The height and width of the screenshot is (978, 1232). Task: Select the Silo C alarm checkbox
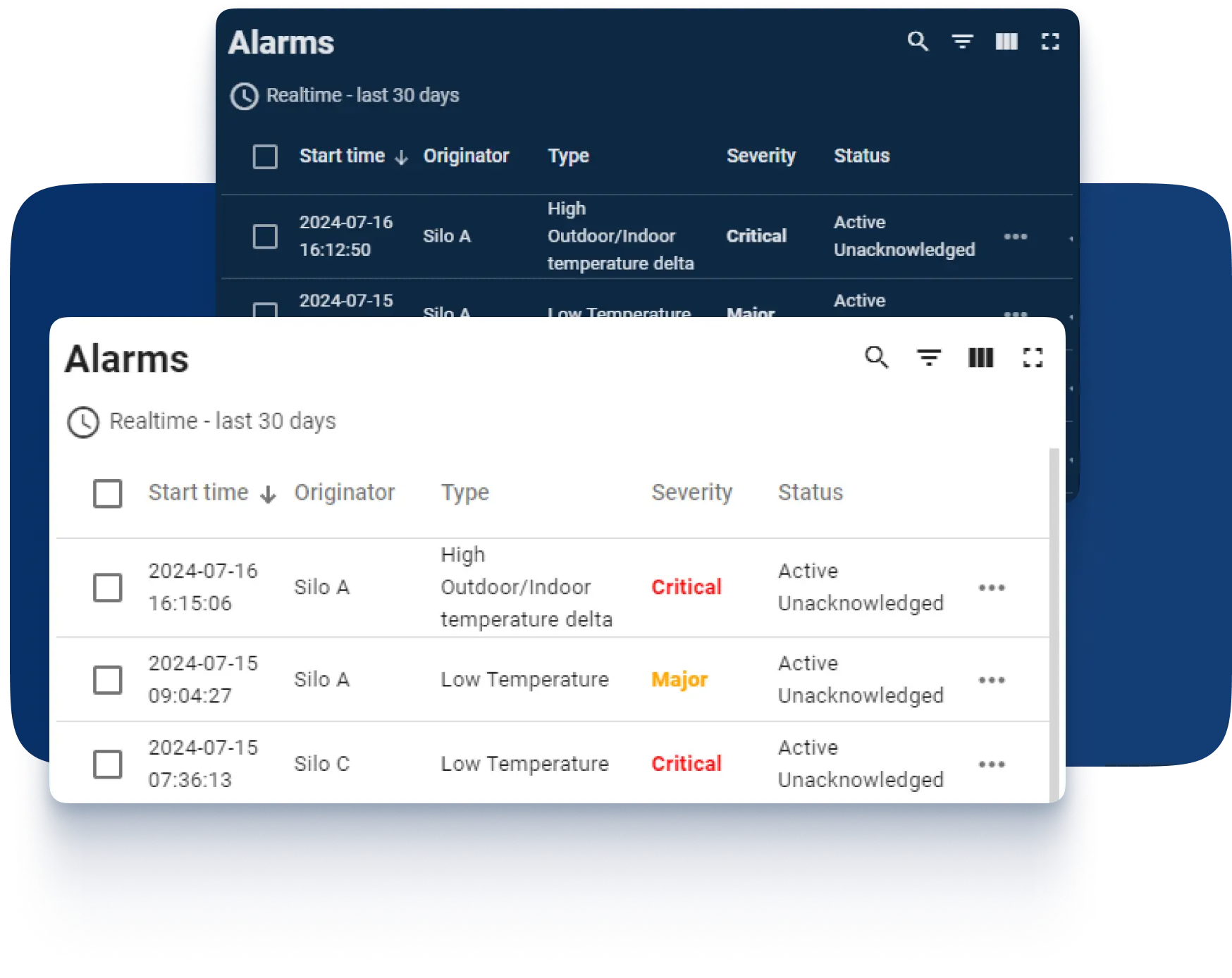108,764
